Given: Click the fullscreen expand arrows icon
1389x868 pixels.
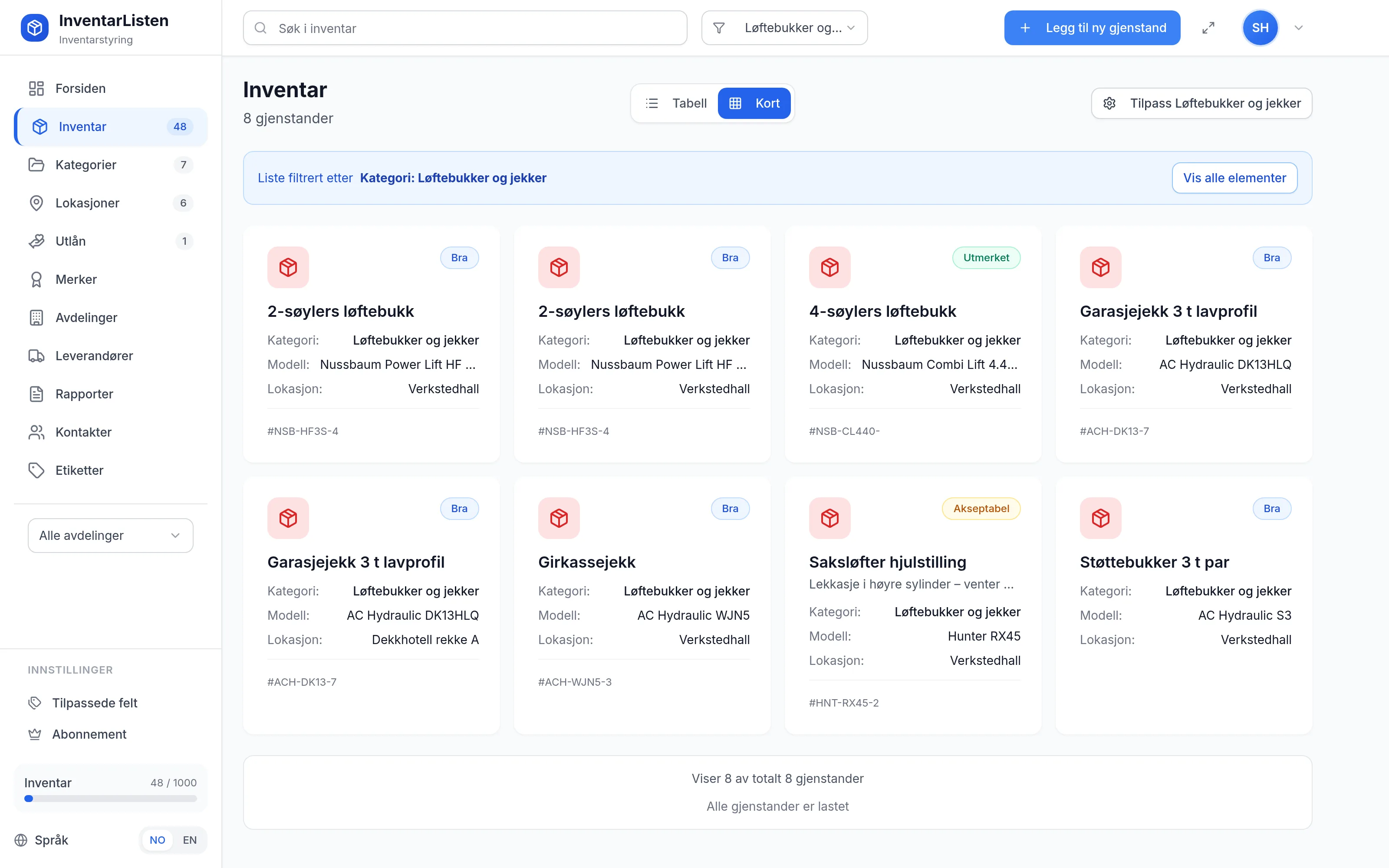Looking at the screenshot, I should tap(1208, 27).
